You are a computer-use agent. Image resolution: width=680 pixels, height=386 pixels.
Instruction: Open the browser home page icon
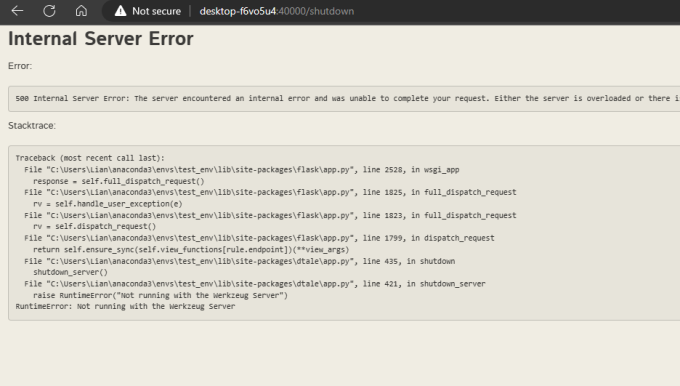click(x=81, y=11)
